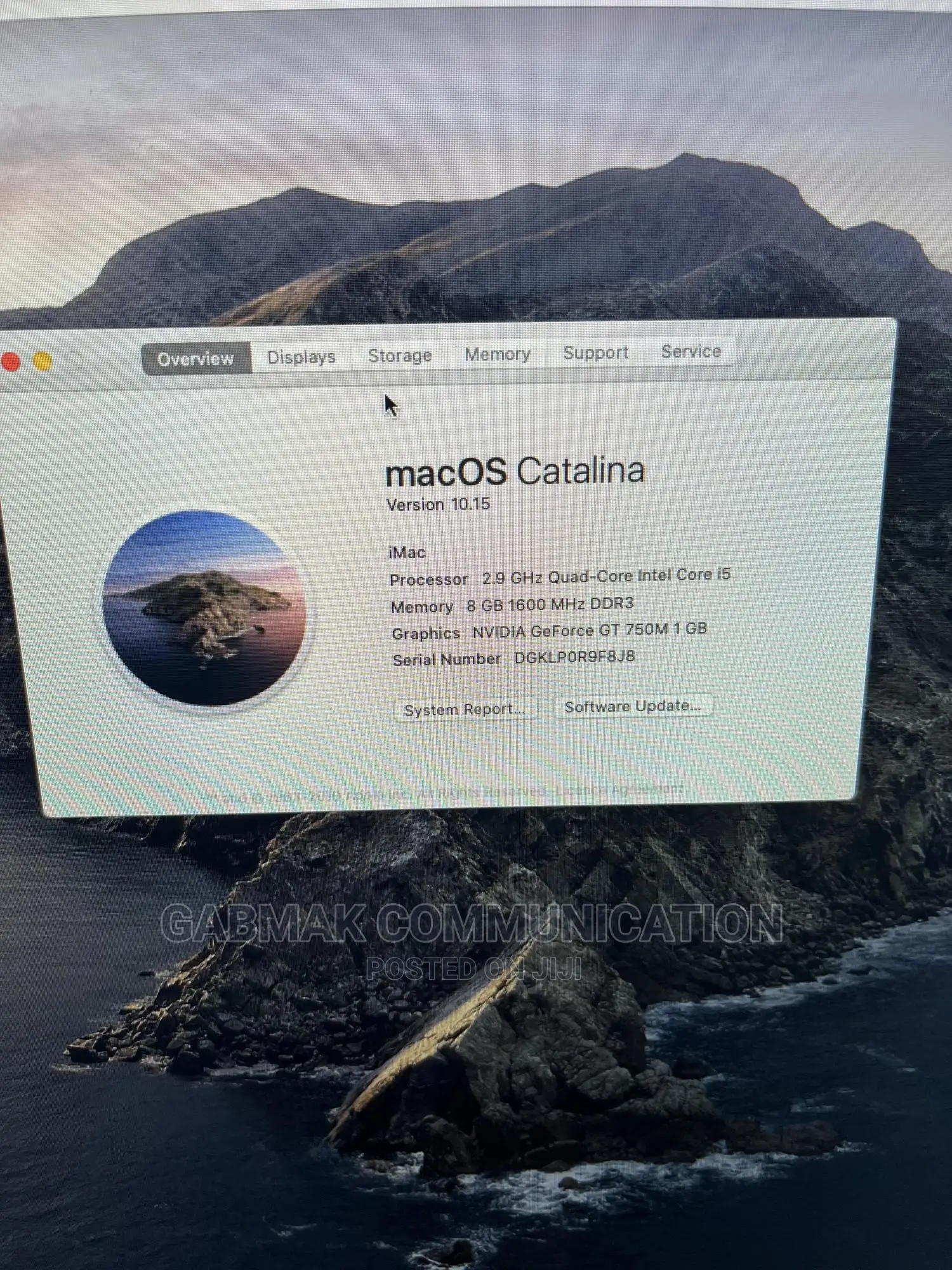This screenshot has width=952, height=1270.
Task: Click the Memory label in specs list
Action: click(422, 607)
